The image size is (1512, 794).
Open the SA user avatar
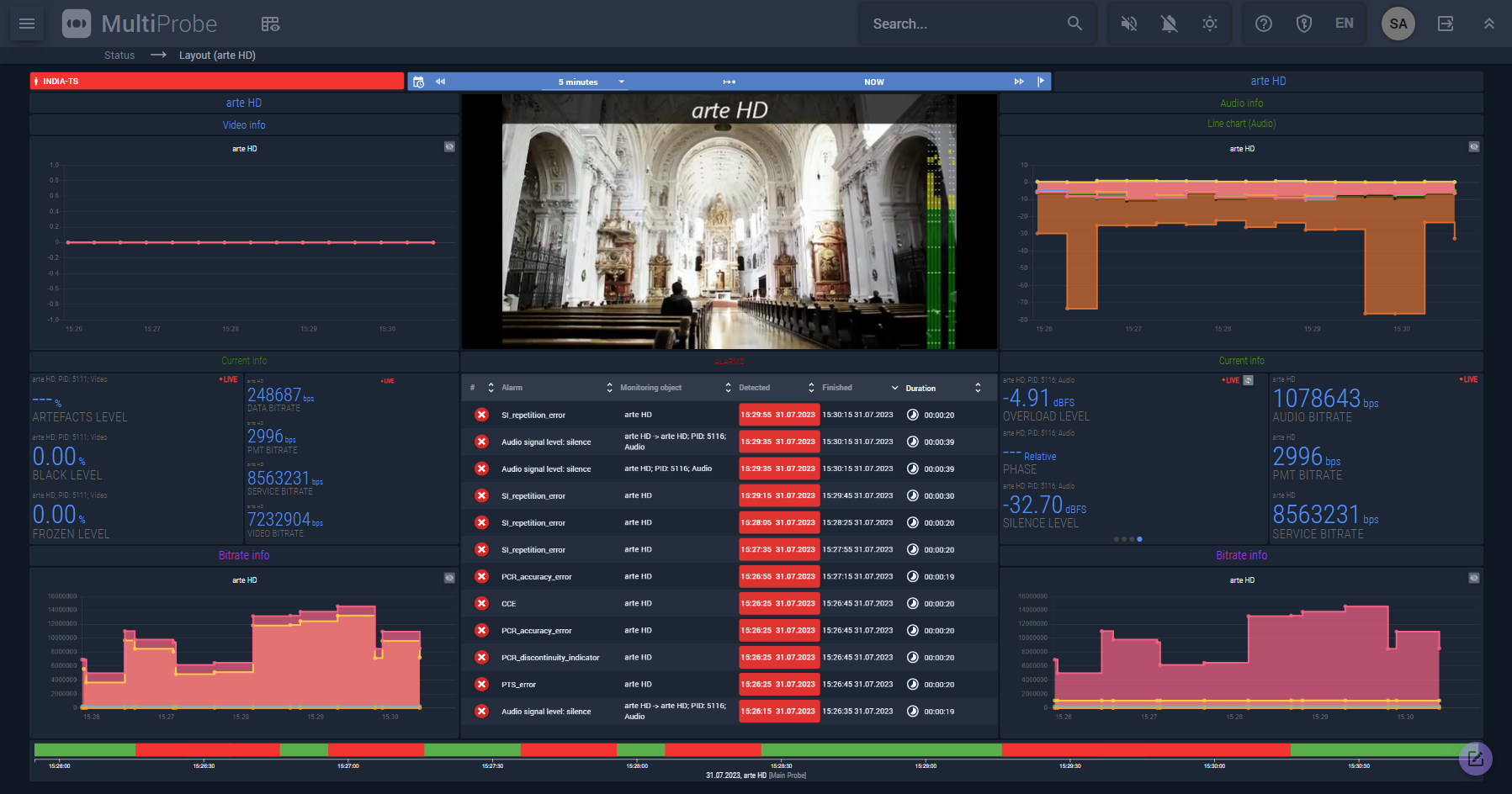pos(1398,24)
